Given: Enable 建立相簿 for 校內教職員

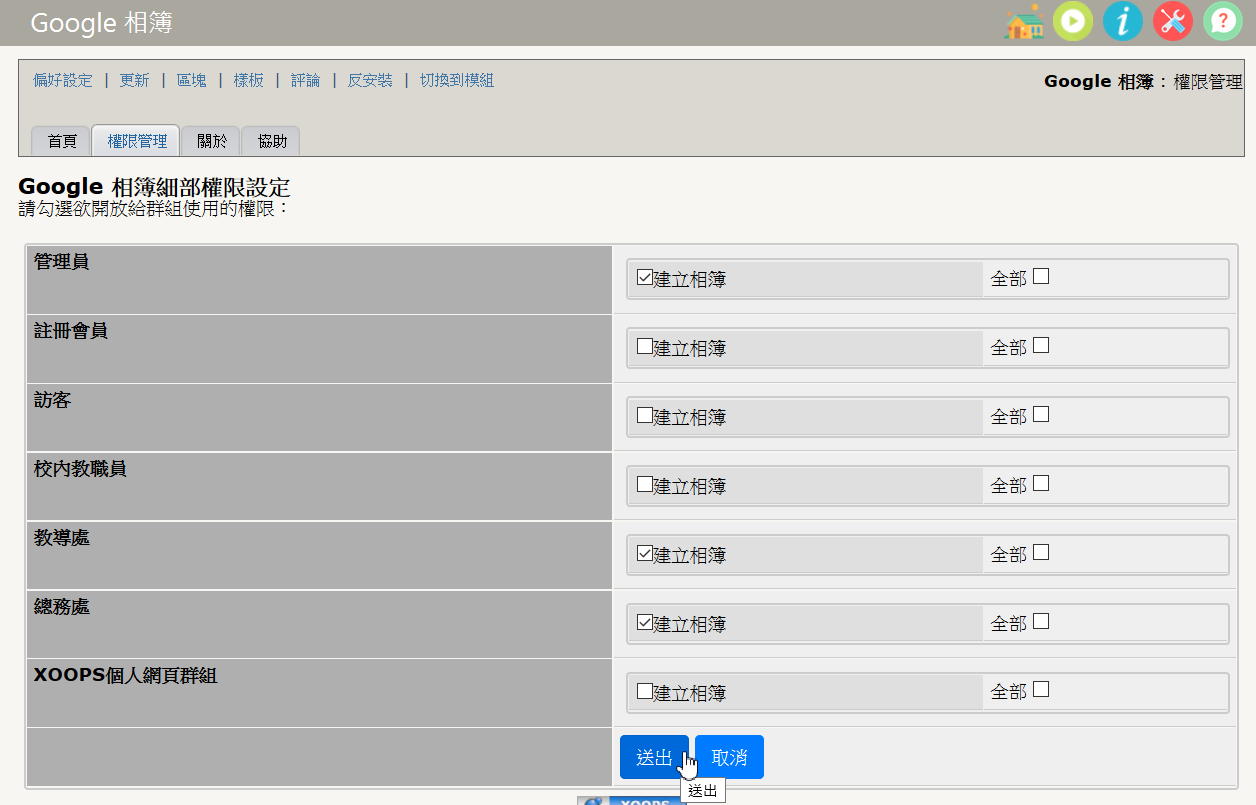Looking at the screenshot, I should point(645,484).
